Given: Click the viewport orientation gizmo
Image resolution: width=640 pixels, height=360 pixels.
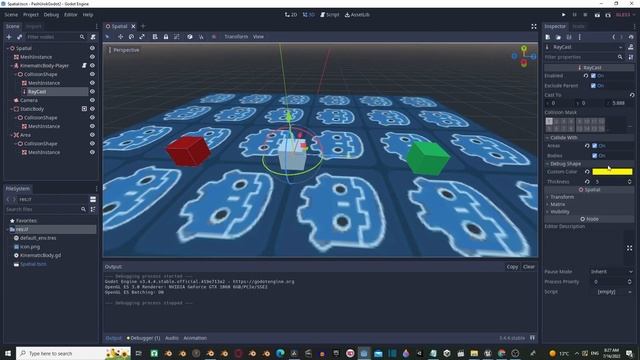Looking at the screenshot, I should pos(524,56).
